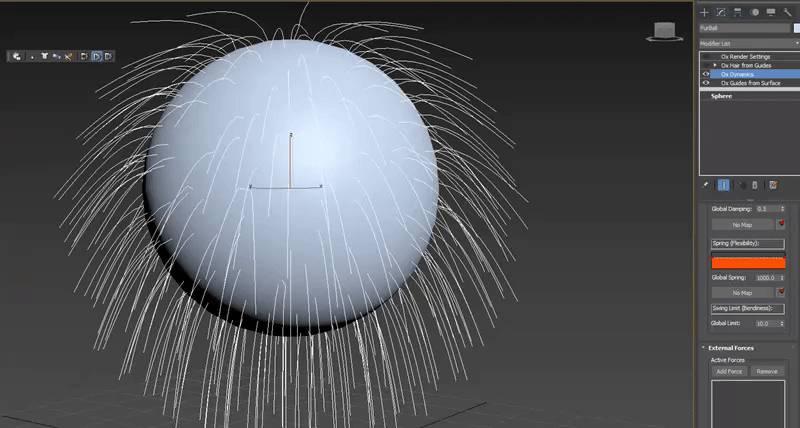Click Remove modifier trash icon
This screenshot has height=428, width=800.
(x=755, y=185)
